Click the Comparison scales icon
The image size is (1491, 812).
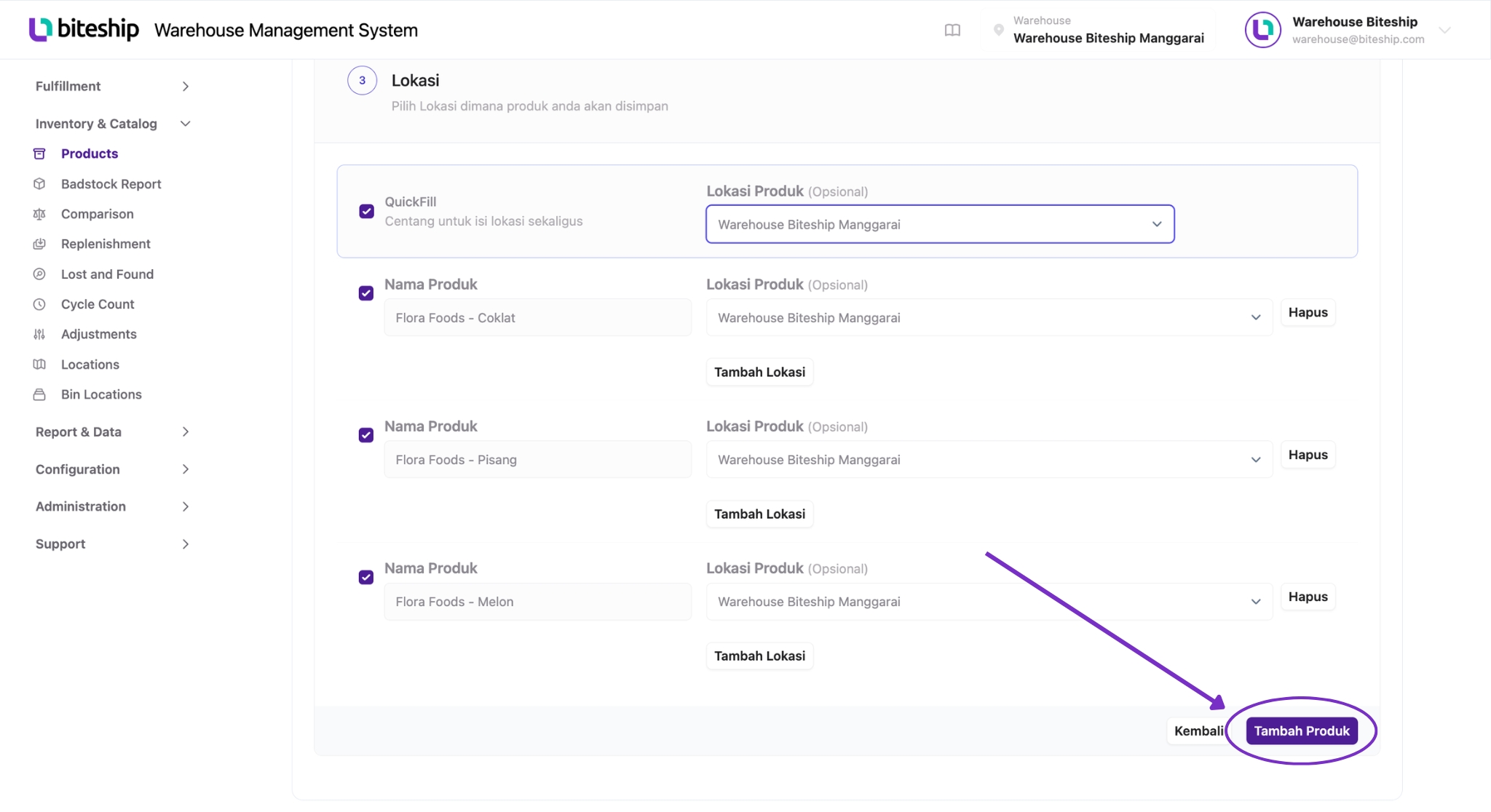pyautogui.click(x=39, y=214)
